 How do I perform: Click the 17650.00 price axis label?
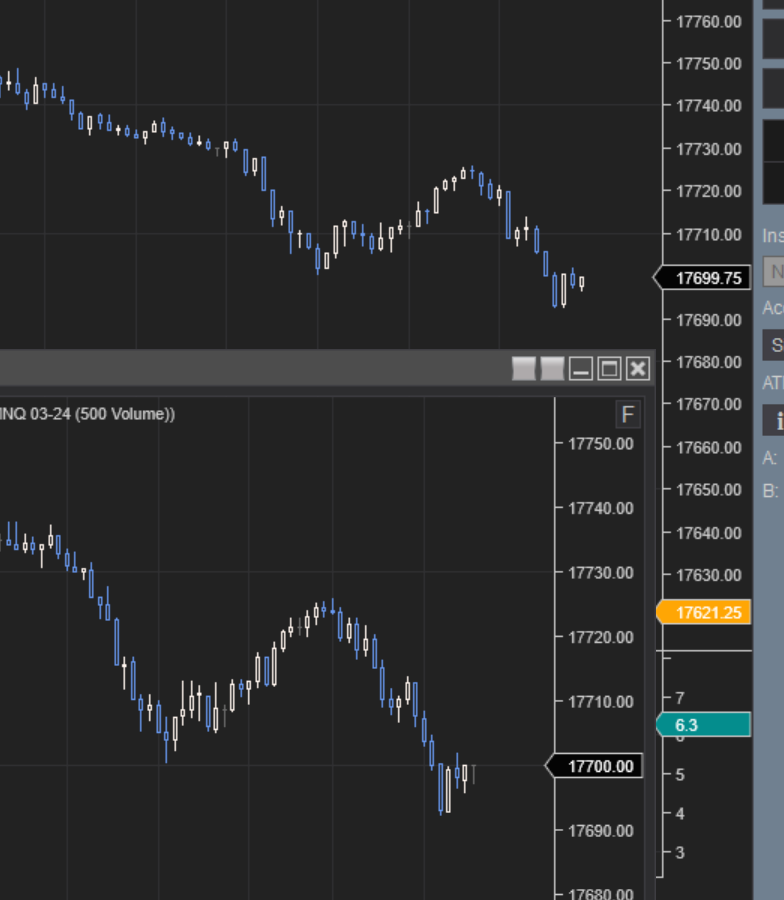tap(708, 490)
